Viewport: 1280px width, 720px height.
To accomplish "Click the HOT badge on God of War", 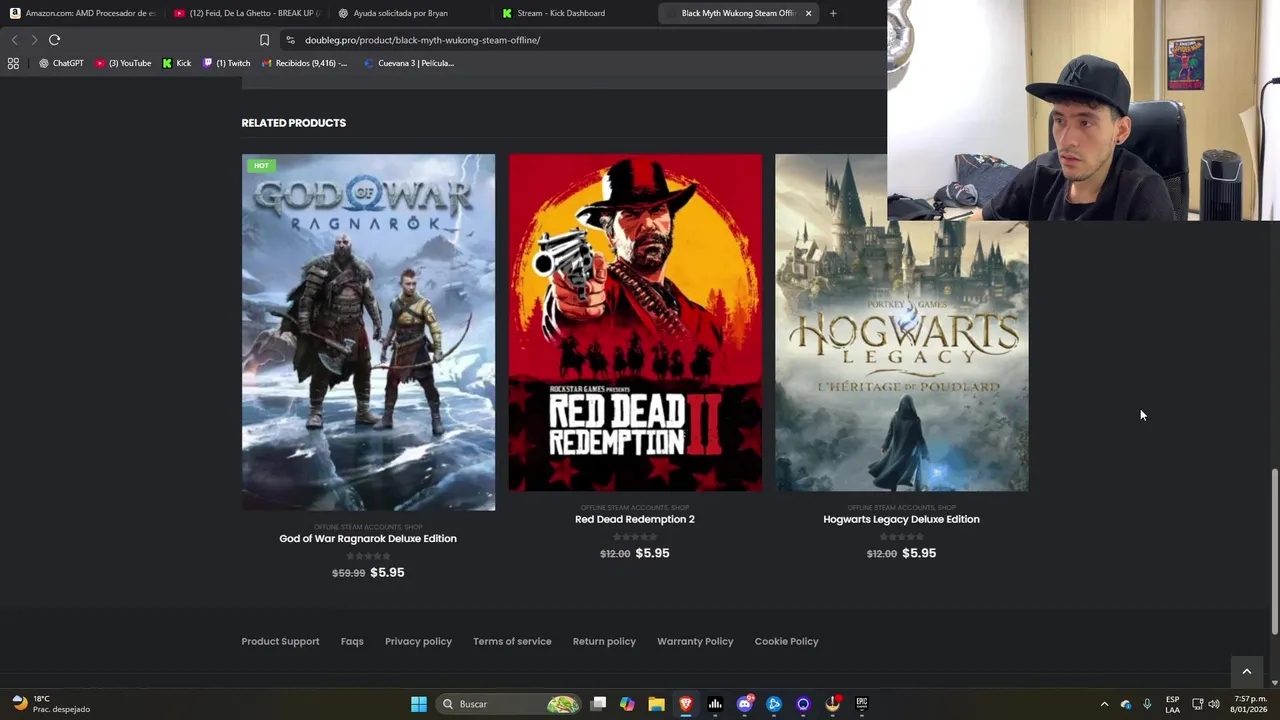I will [261, 166].
